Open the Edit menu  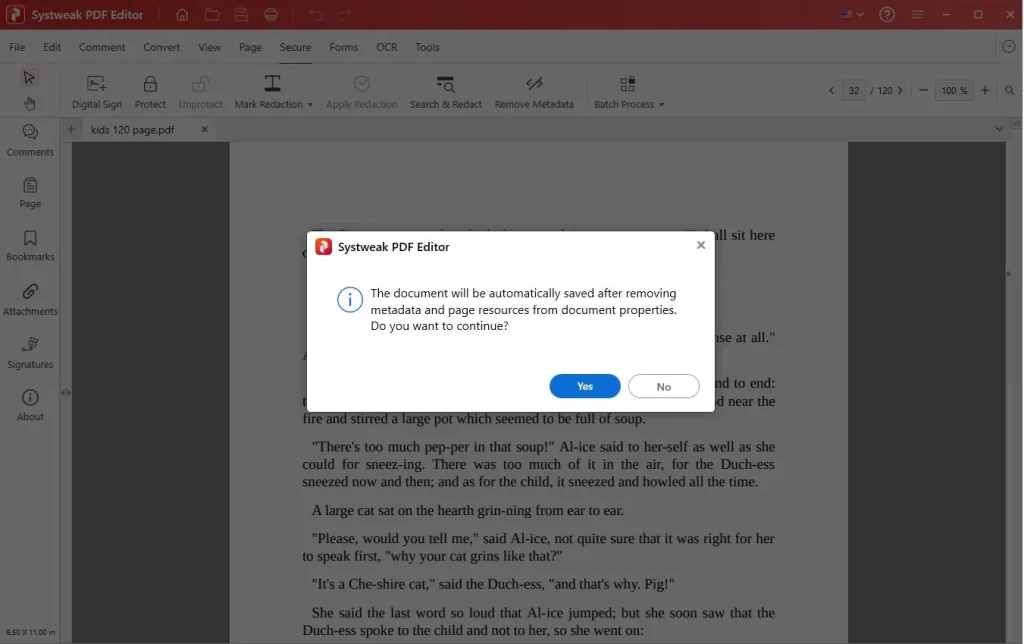52,47
